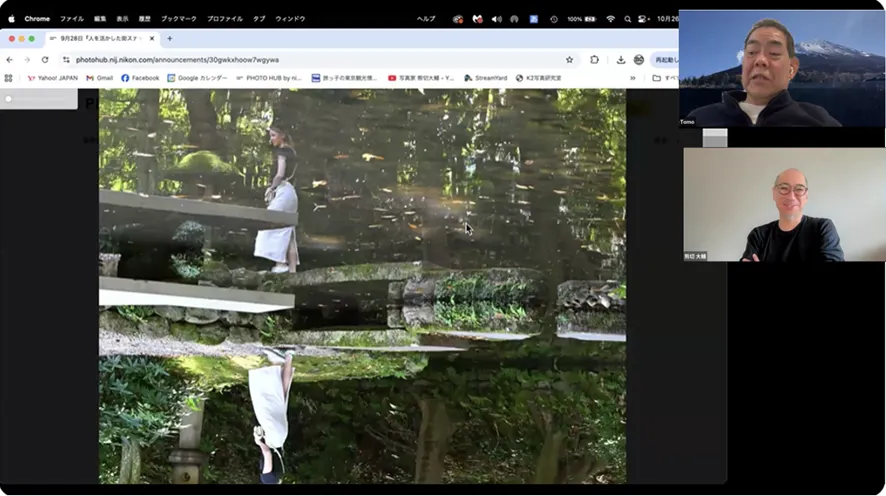Open the macOS Control Center menu
The width and height of the screenshot is (886, 496).
coord(642,18)
